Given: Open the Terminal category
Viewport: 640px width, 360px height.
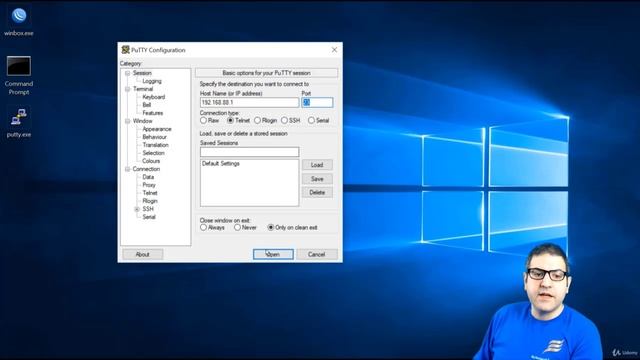Looking at the screenshot, I should (x=143, y=89).
